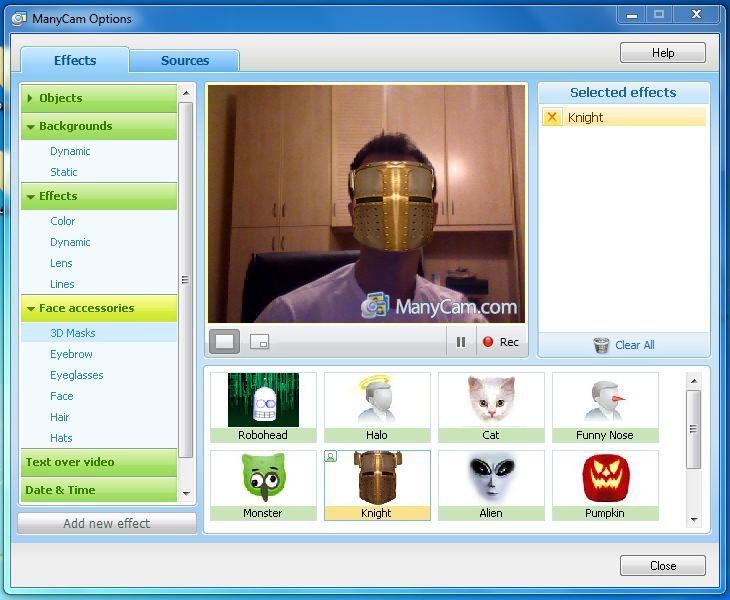Click sidebar scrollbar up arrow

pyautogui.click(x=186, y=93)
